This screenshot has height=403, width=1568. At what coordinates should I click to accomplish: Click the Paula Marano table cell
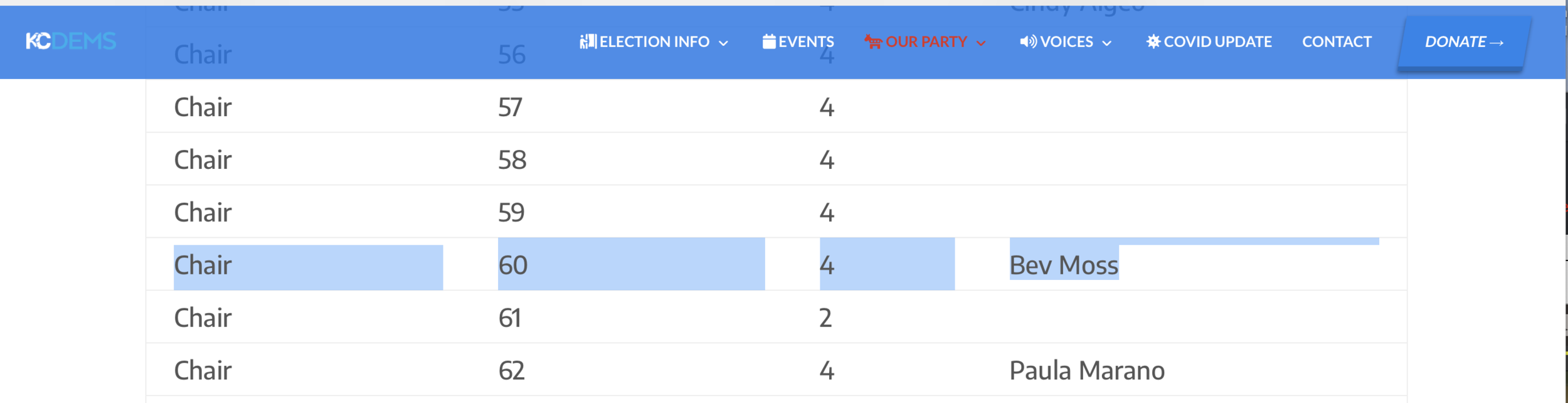[1087, 370]
